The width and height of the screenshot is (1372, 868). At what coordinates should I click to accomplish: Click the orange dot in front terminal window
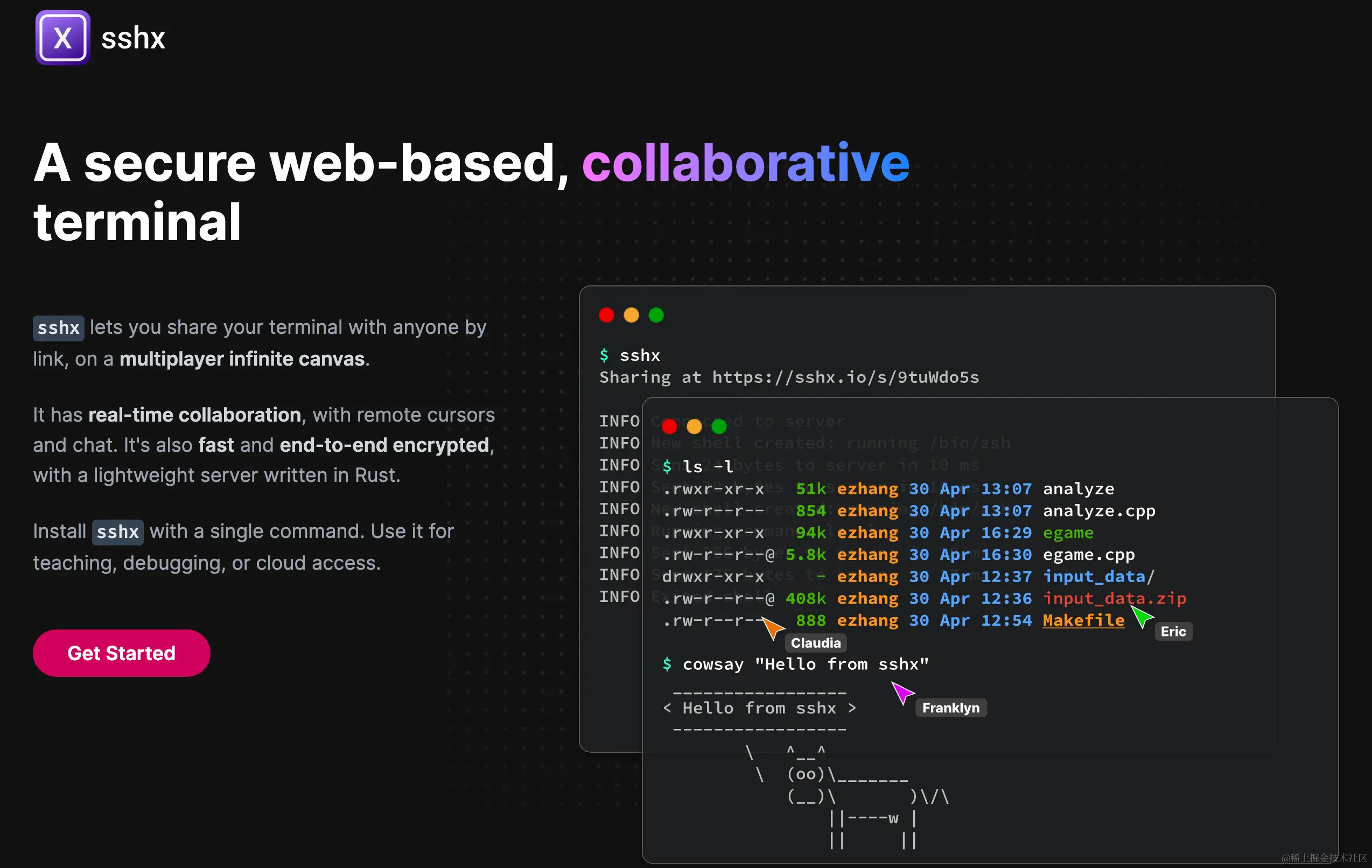tap(694, 426)
